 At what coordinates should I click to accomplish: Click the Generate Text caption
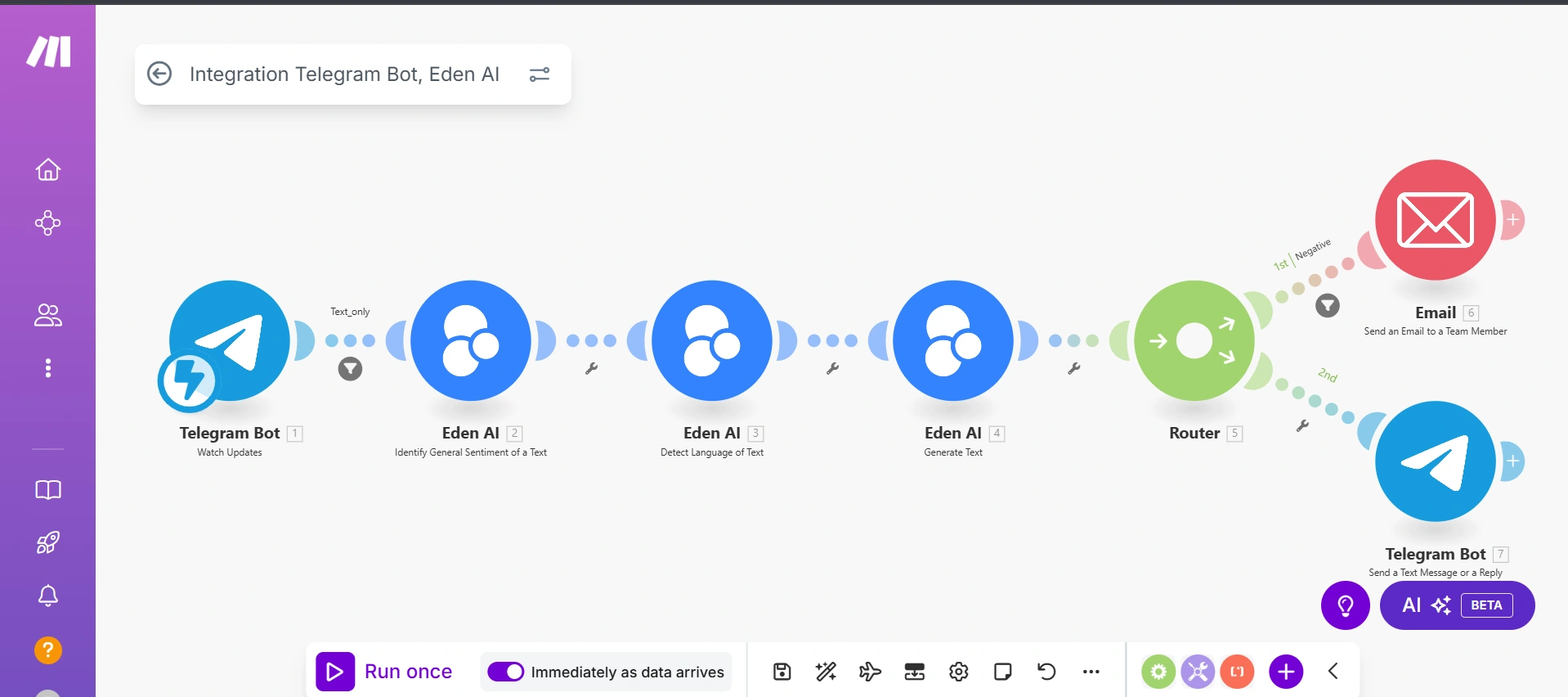click(953, 452)
